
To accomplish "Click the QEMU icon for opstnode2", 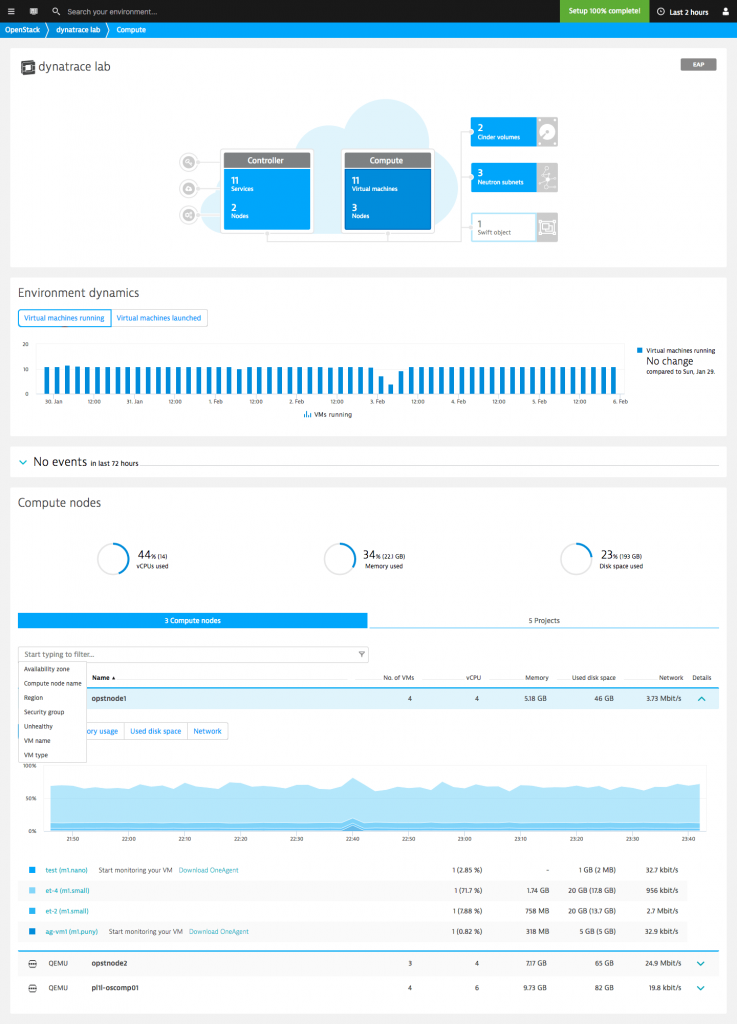I will [33, 963].
